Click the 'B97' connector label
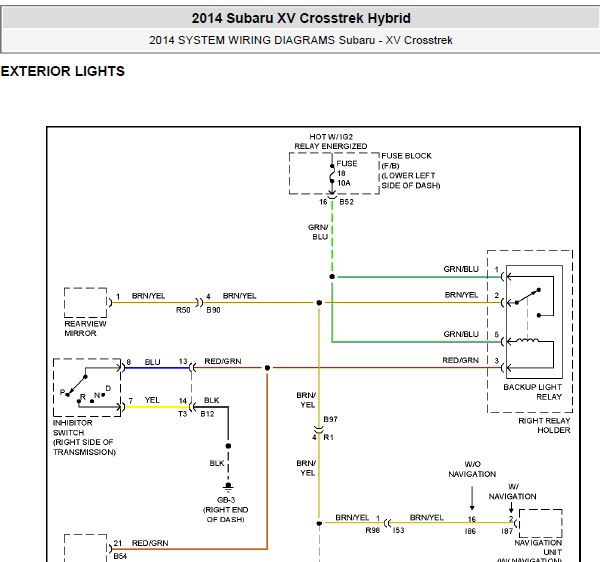The image size is (600, 562). [331, 419]
